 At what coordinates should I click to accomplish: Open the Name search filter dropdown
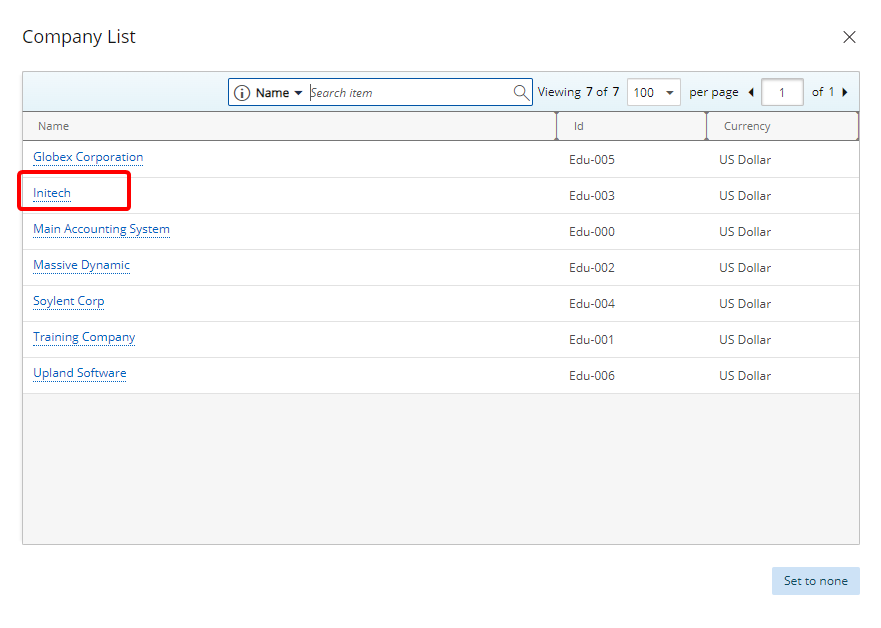[279, 93]
